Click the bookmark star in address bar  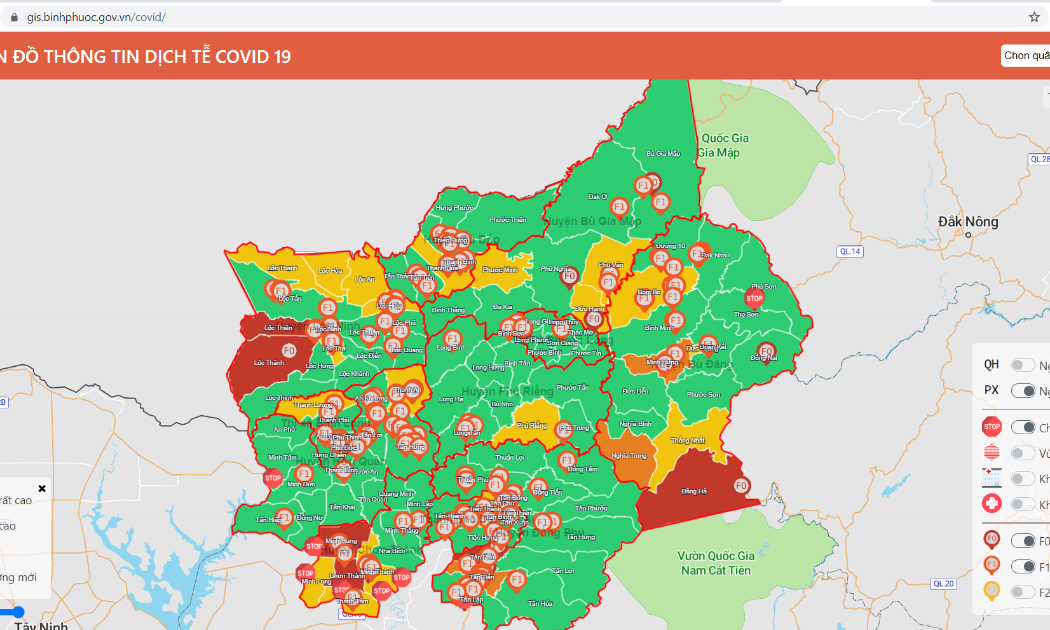[x=1034, y=17]
